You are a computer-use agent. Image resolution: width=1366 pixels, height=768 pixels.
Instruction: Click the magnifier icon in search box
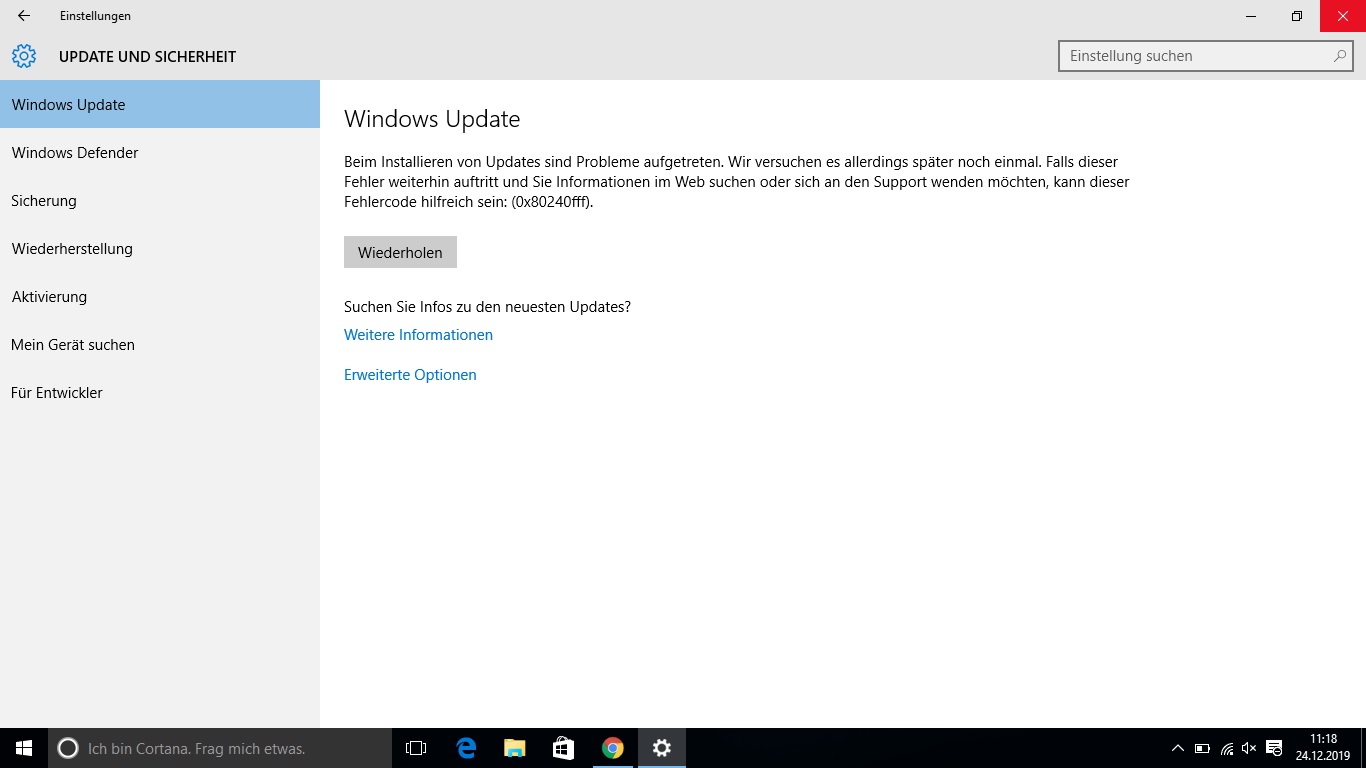(x=1340, y=56)
